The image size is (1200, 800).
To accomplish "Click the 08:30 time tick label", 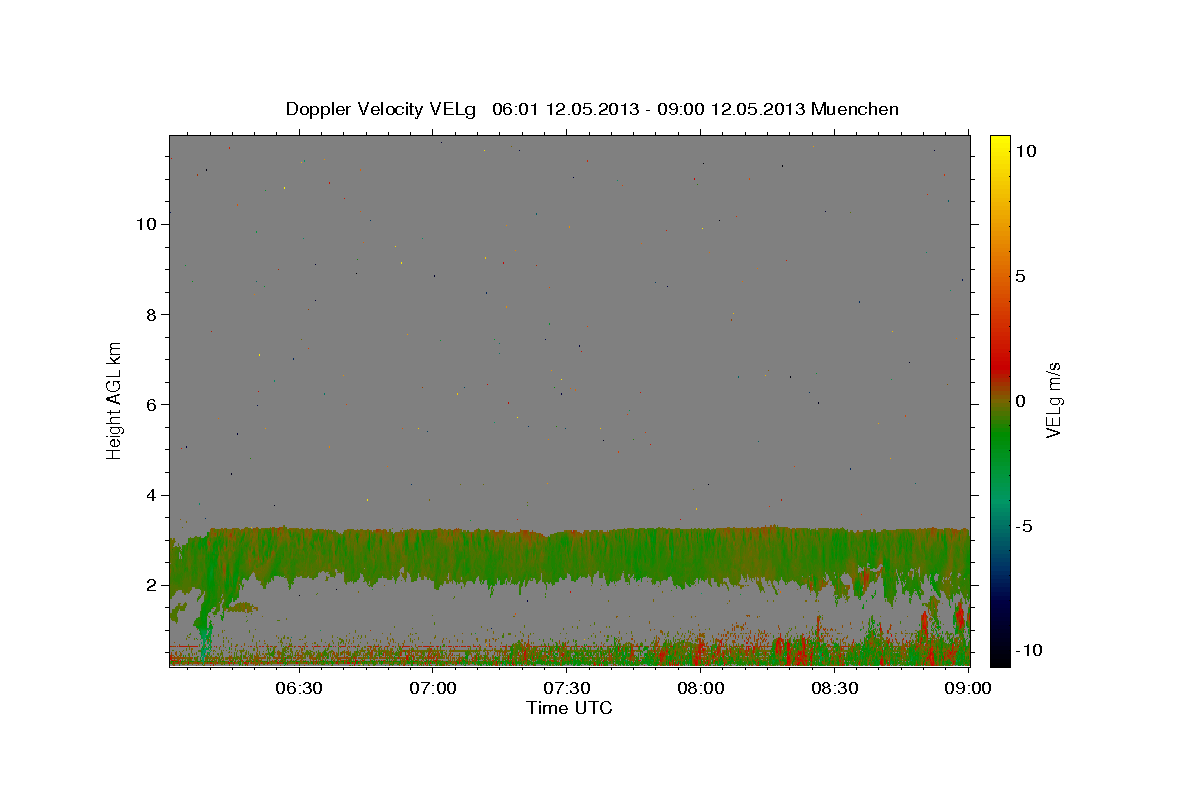I will click(835, 688).
